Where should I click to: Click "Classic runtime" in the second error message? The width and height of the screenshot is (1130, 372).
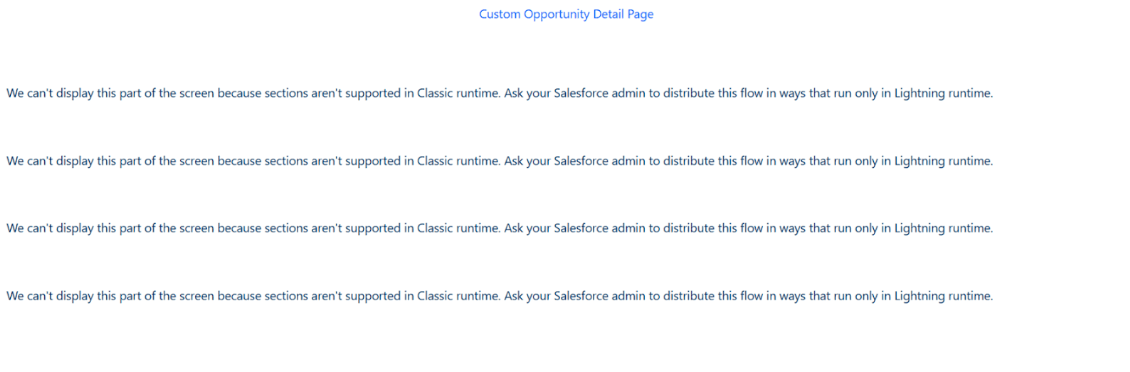tap(457, 161)
